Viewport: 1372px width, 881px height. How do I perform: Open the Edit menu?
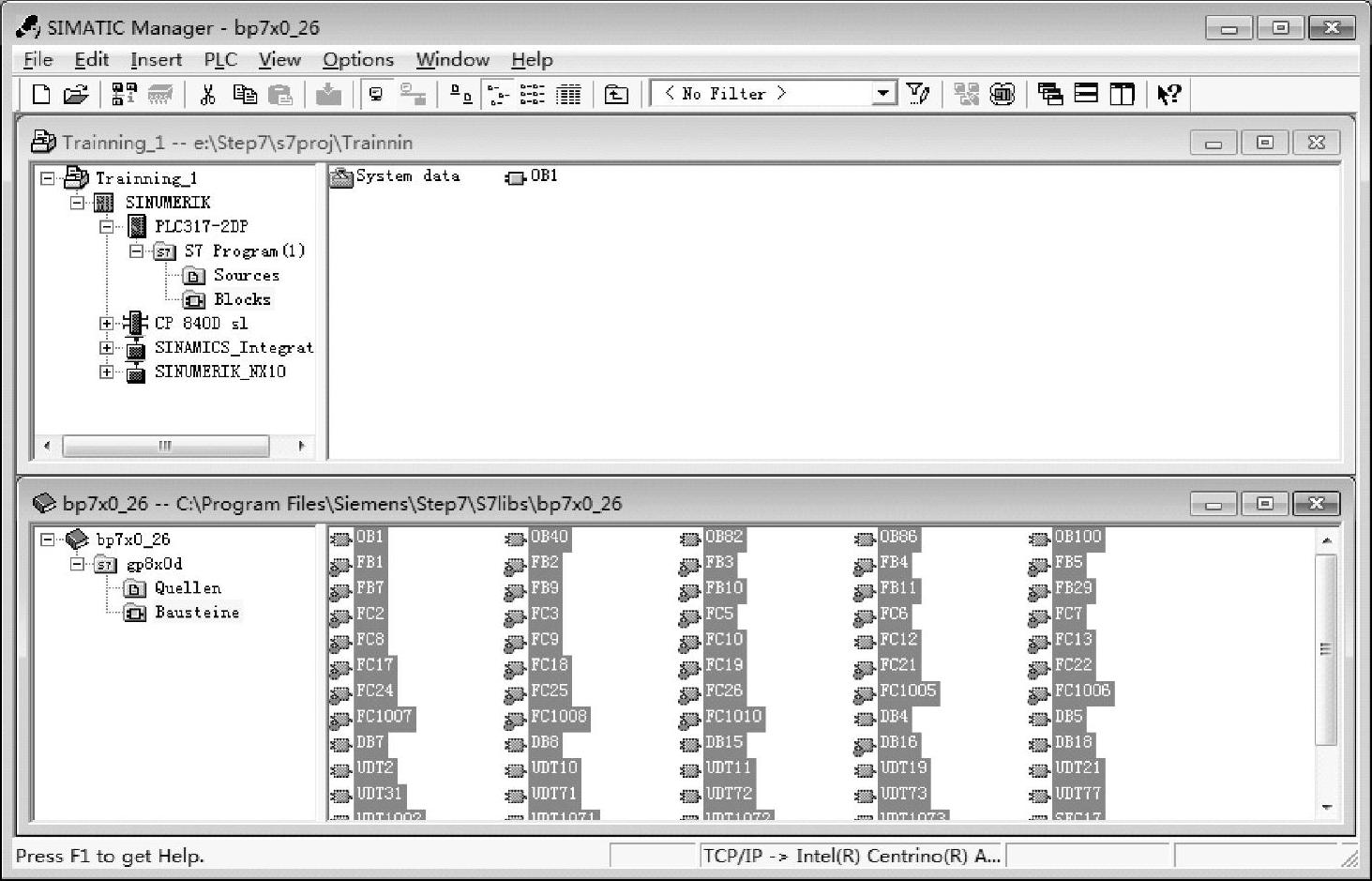(x=92, y=60)
